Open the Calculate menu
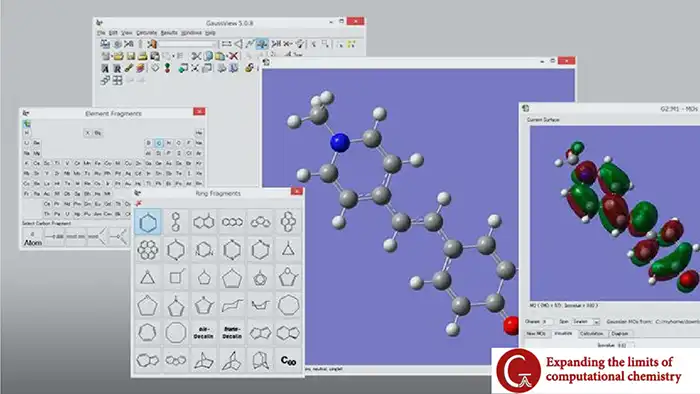Screen dimensions: 700x394 coord(146,33)
